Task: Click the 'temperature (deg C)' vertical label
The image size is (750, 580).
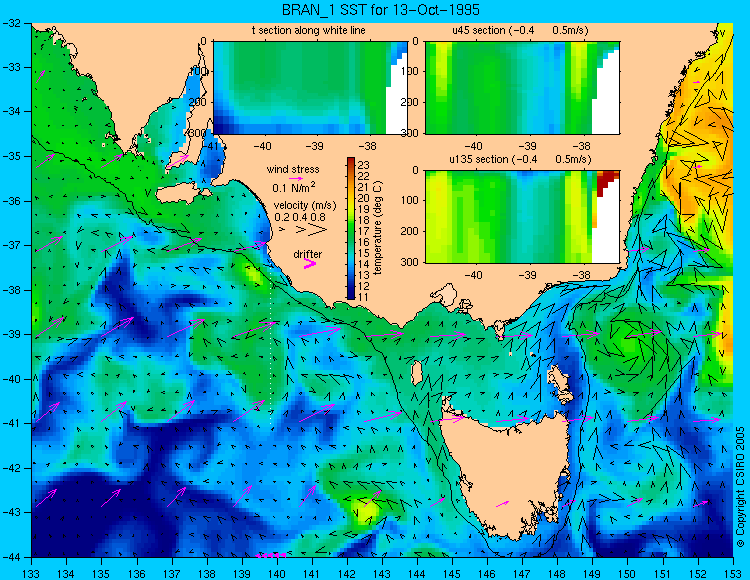Action: pyautogui.click(x=378, y=228)
